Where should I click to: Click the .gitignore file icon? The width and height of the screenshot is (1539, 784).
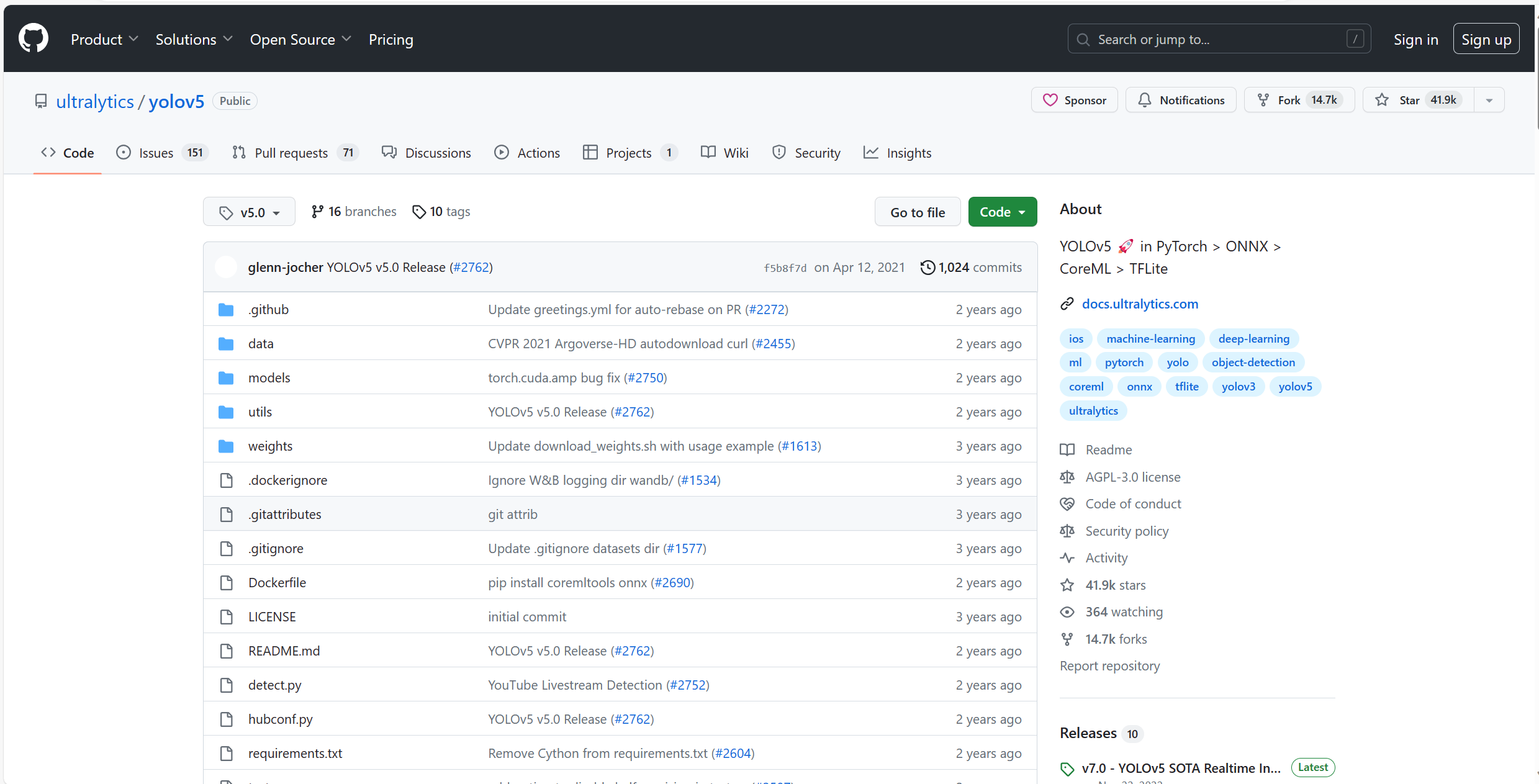[x=227, y=548]
